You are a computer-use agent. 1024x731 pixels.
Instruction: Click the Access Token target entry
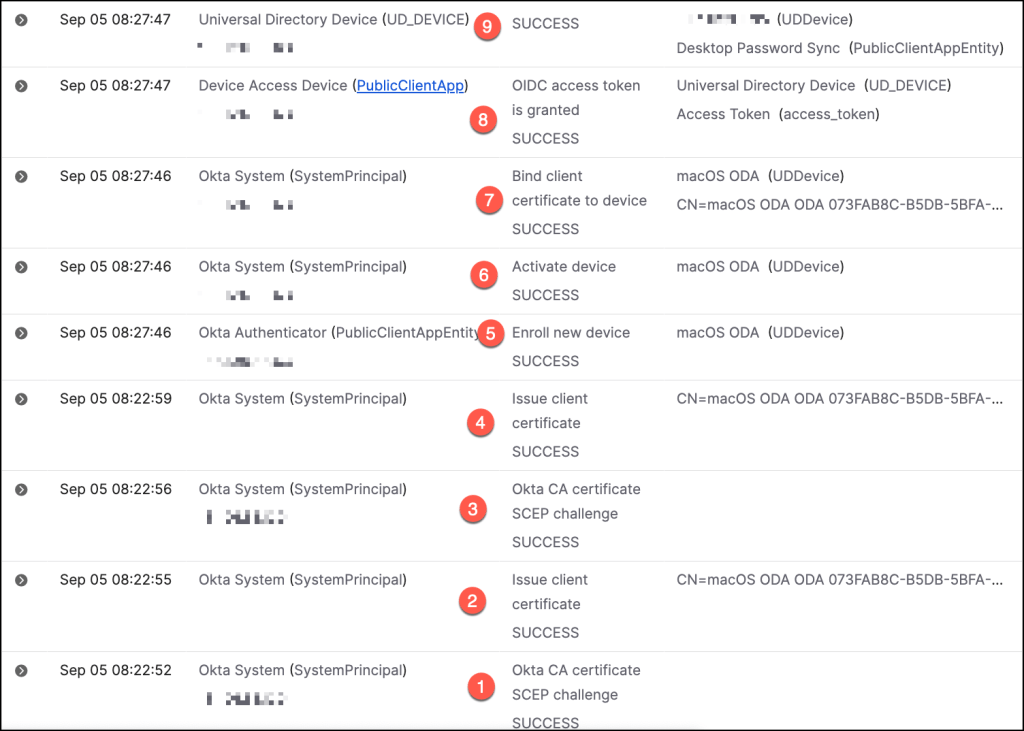coord(723,114)
